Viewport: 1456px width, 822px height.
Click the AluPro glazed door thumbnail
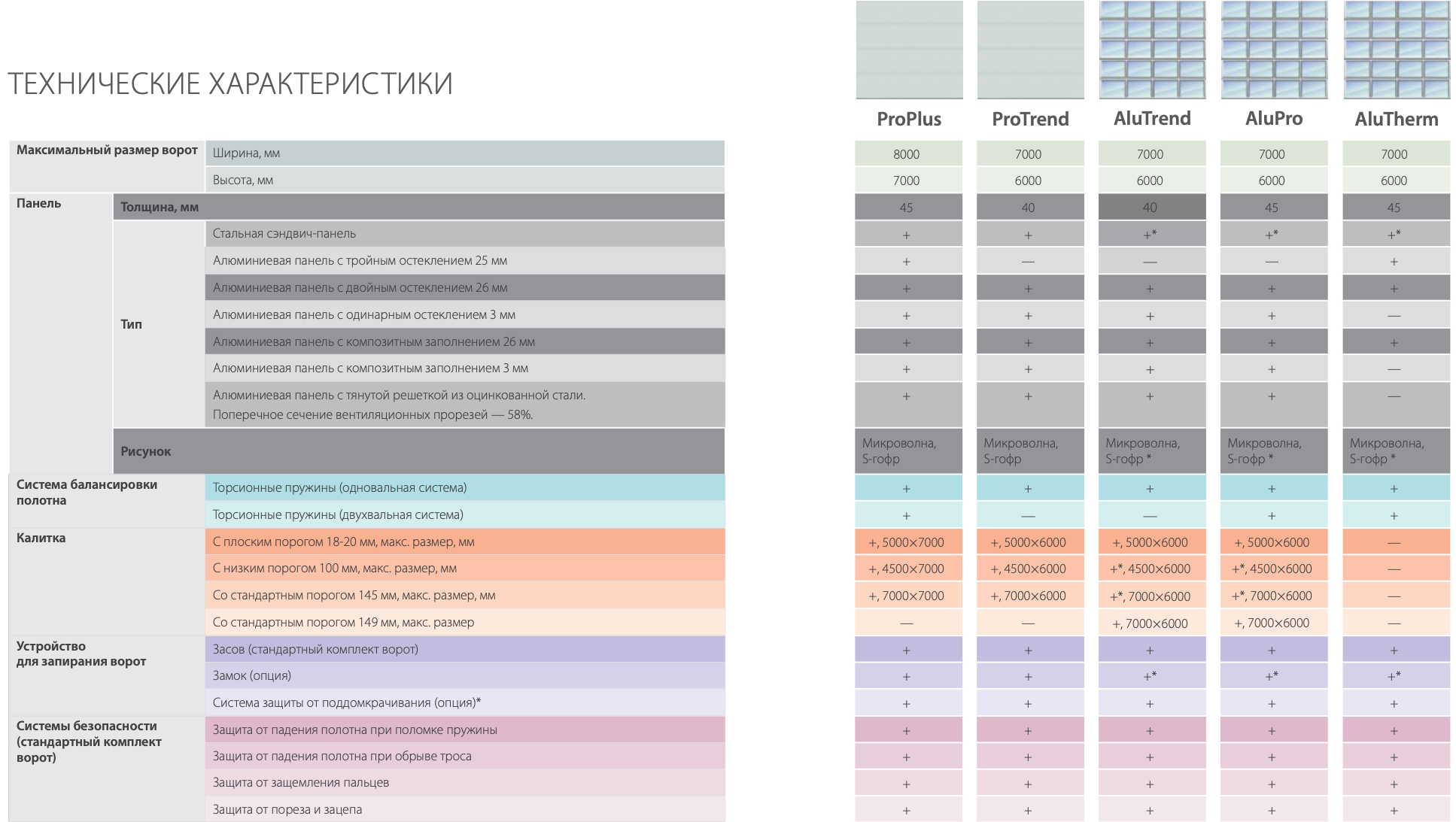tap(1274, 50)
